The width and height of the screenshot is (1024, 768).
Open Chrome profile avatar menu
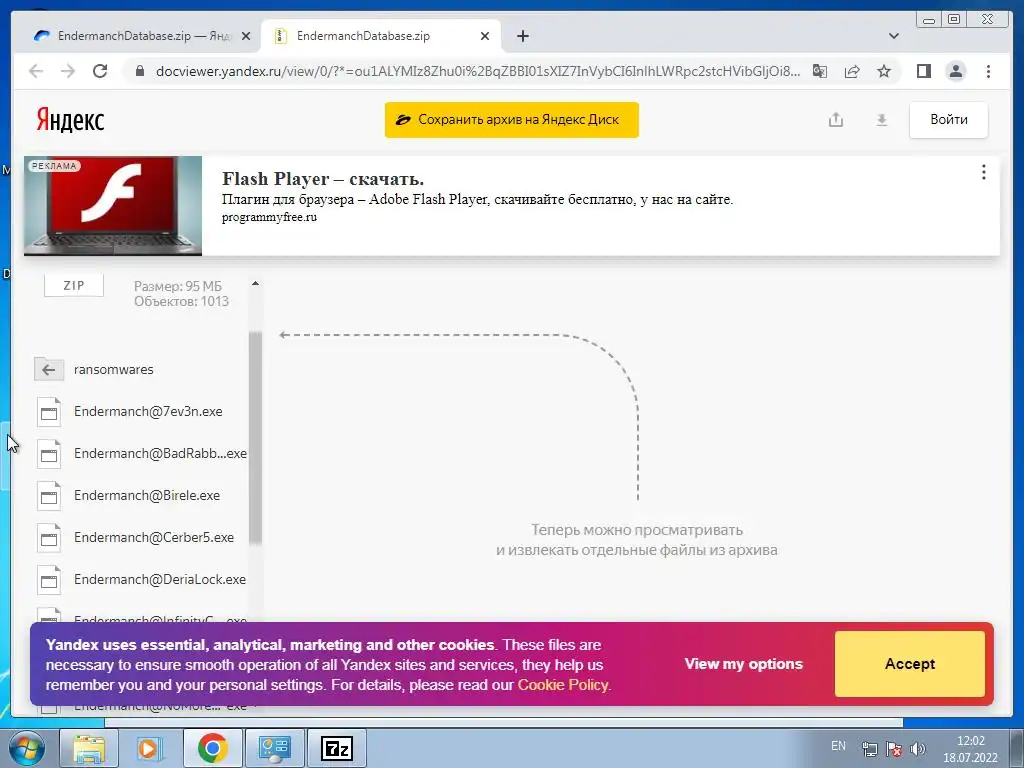[955, 71]
